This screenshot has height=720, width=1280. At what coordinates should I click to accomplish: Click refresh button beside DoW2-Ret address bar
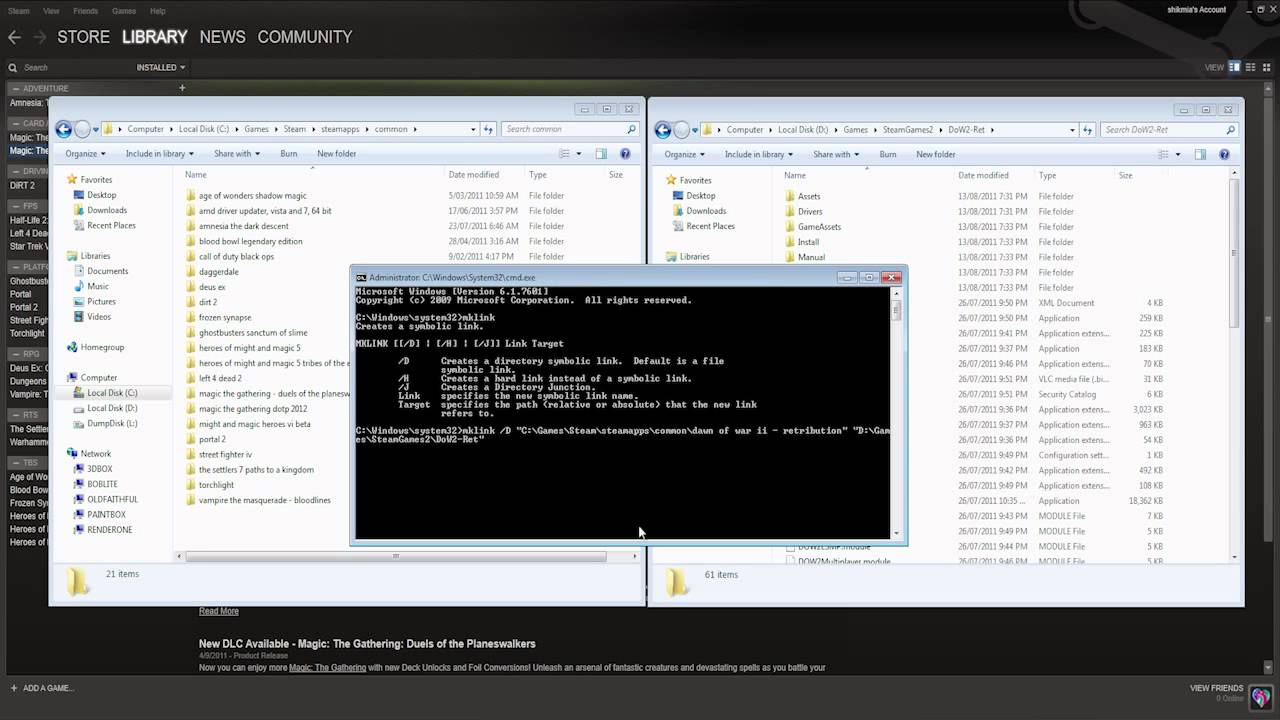click(1087, 130)
